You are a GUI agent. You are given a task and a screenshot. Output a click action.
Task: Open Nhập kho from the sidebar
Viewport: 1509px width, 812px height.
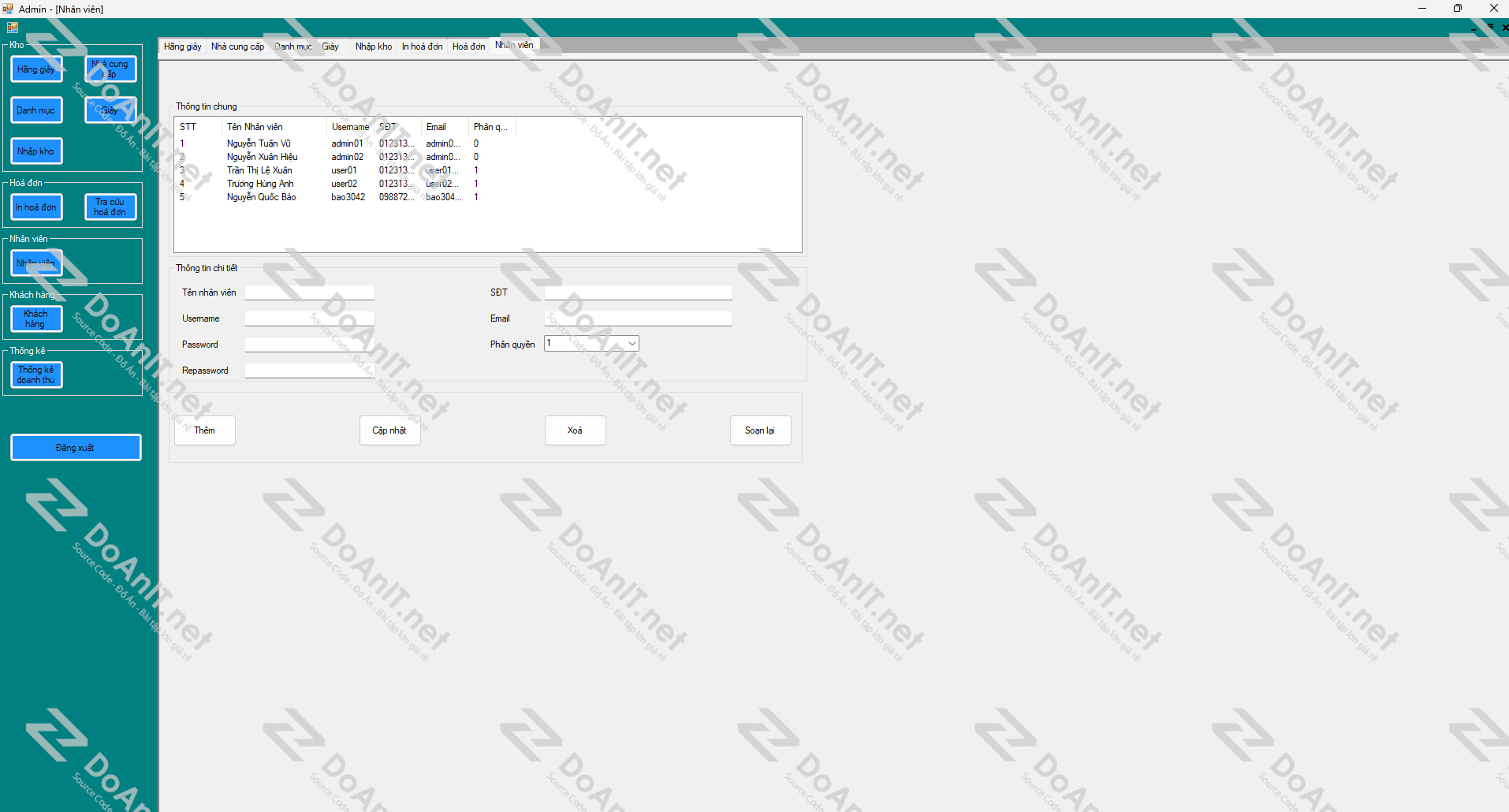tap(36, 151)
